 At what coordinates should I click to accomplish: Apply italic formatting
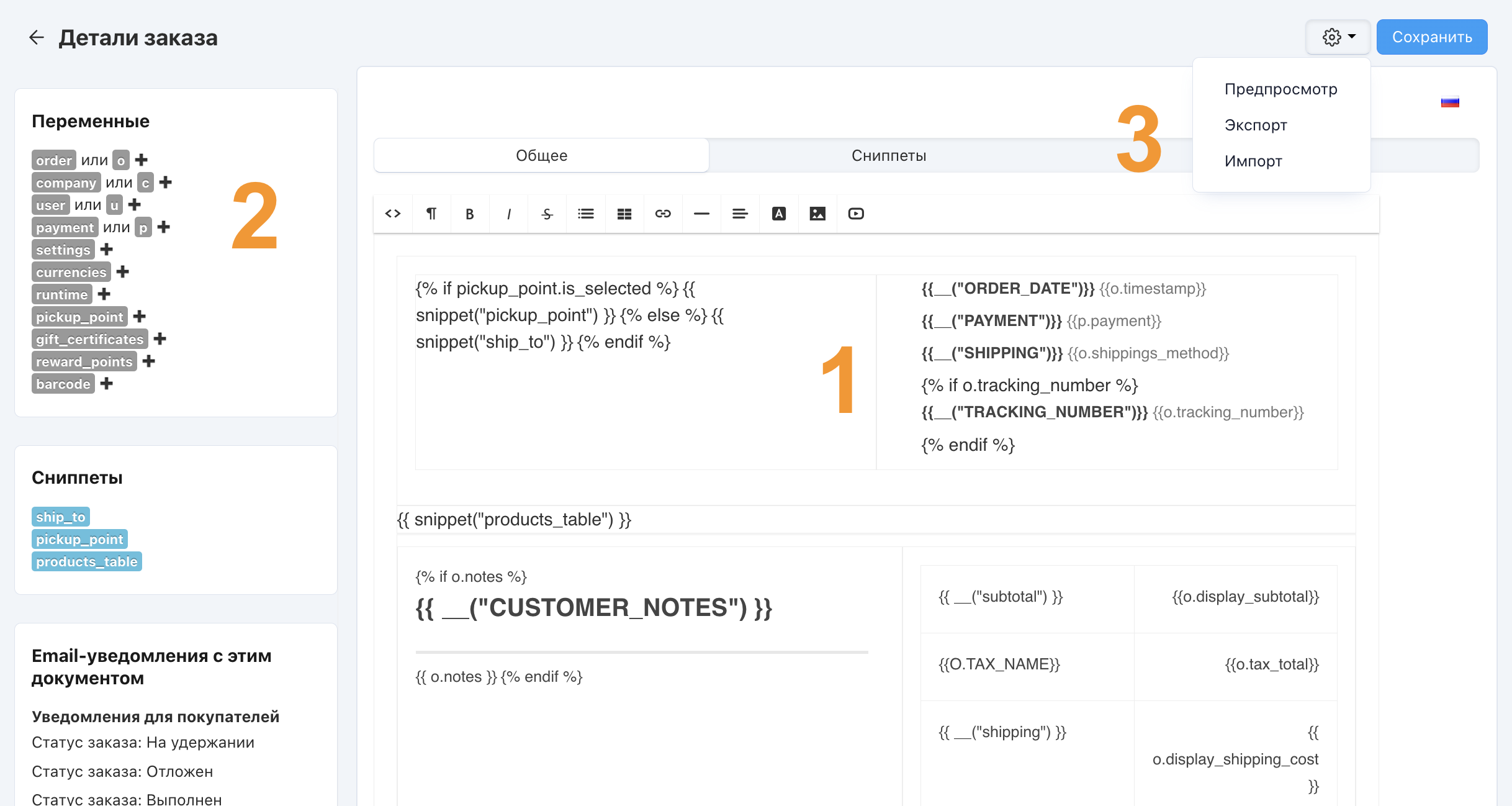click(508, 214)
